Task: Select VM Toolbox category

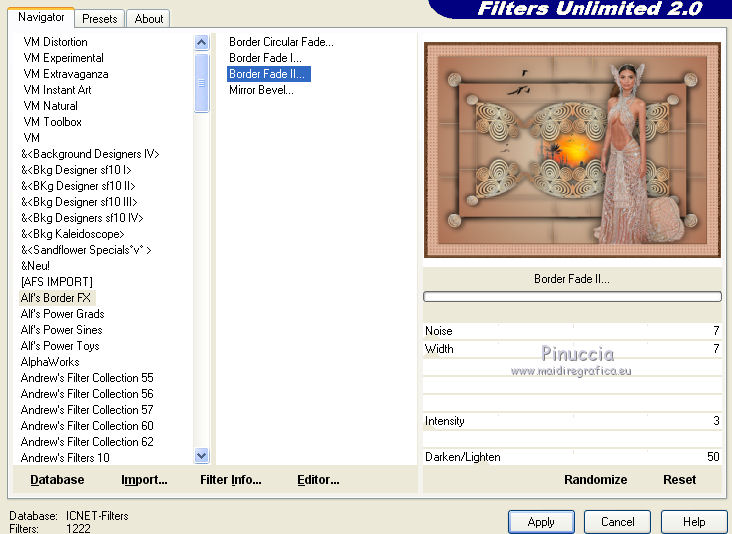Action: pos(53,122)
